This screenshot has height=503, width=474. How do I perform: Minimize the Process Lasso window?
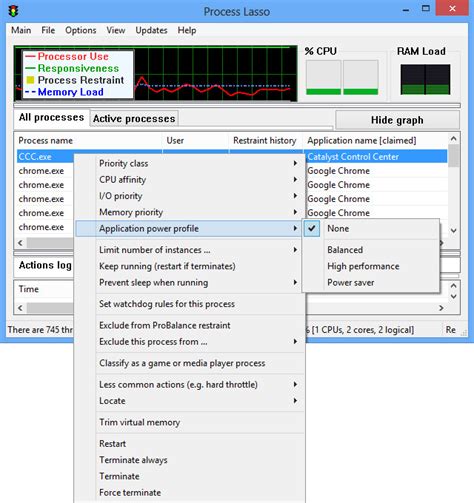point(406,10)
